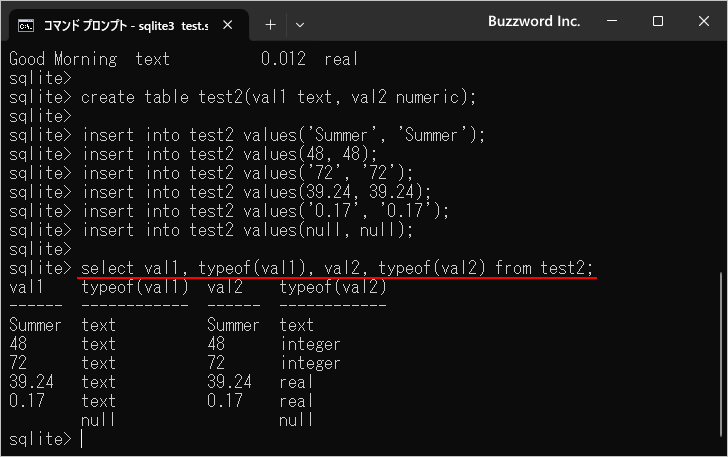Close the terminal window
This screenshot has width=728, height=457.
(x=704, y=21)
